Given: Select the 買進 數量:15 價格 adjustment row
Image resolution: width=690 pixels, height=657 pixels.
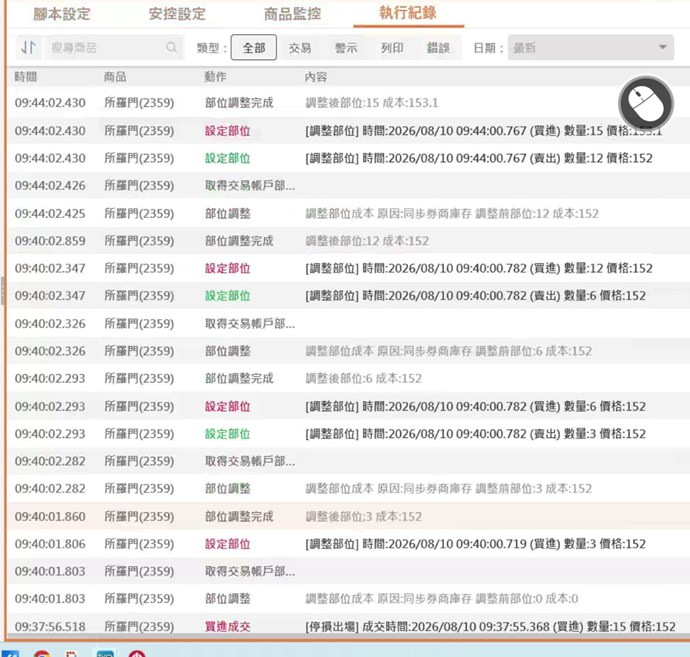Looking at the screenshot, I should point(484,131).
